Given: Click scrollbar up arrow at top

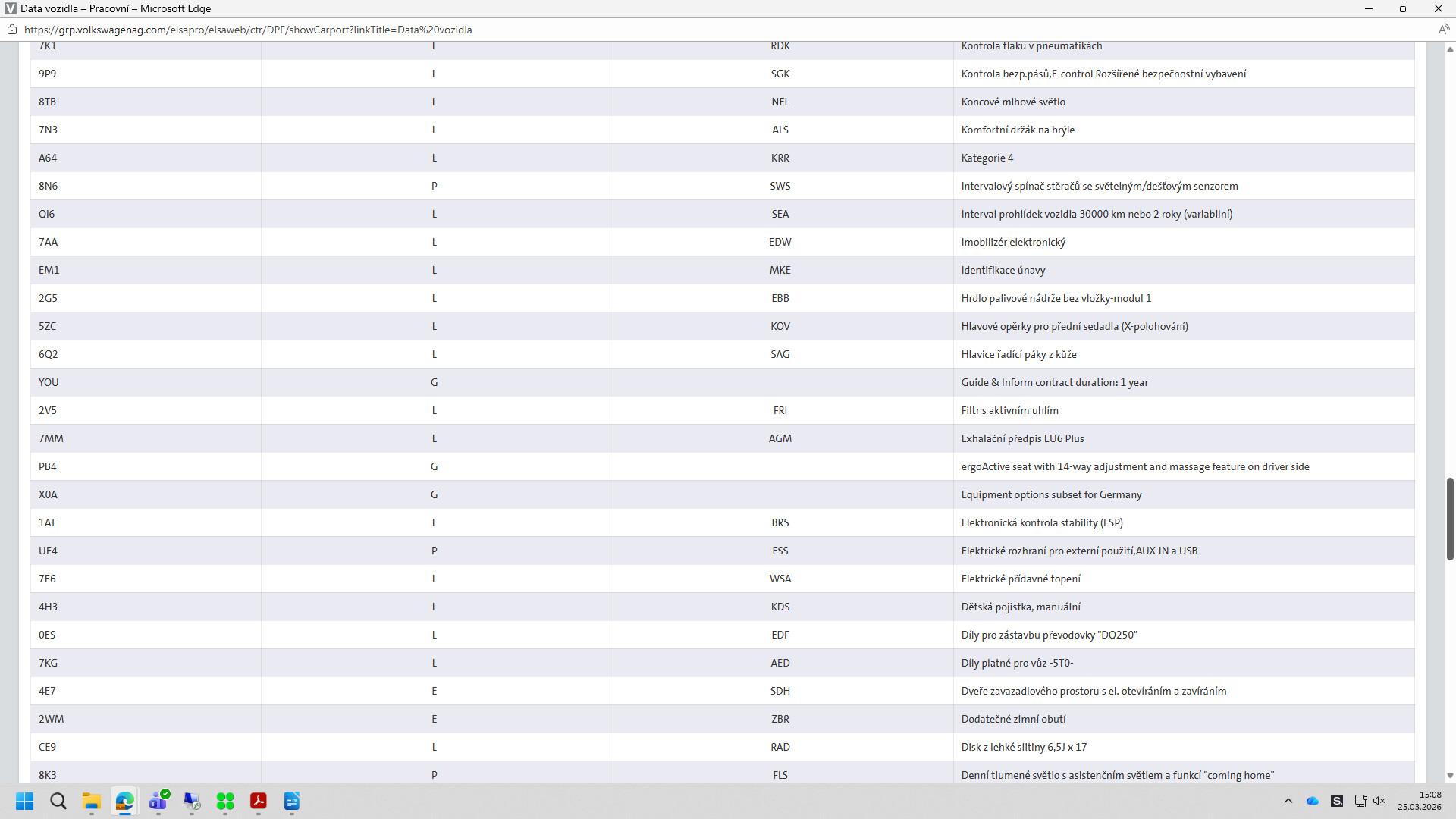Looking at the screenshot, I should [x=1450, y=49].
